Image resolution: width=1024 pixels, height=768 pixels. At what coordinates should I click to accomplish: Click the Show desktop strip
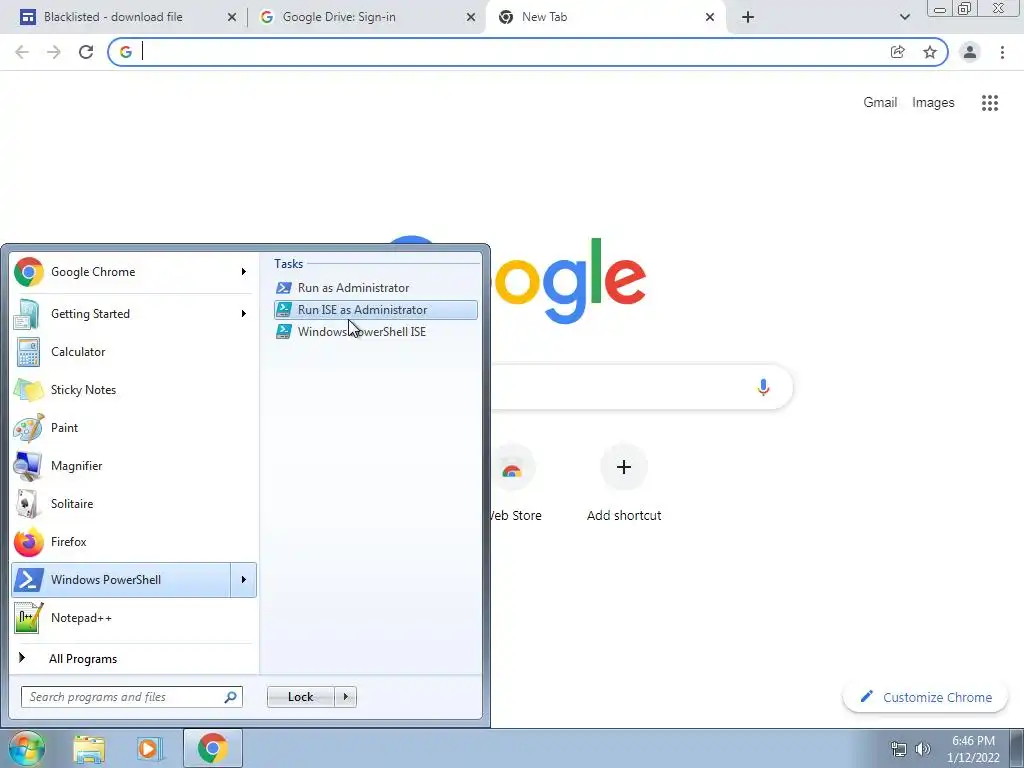[x=1017, y=748]
